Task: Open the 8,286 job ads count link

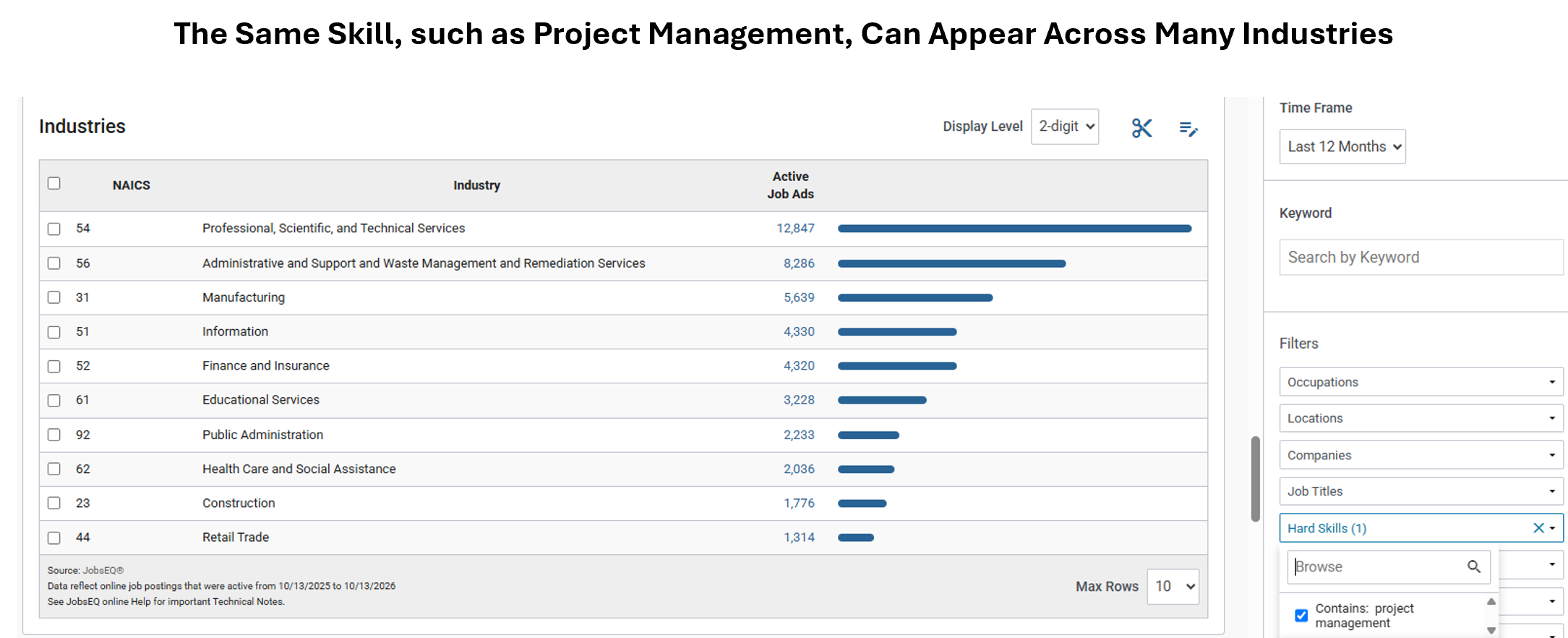Action: pos(799,263)
